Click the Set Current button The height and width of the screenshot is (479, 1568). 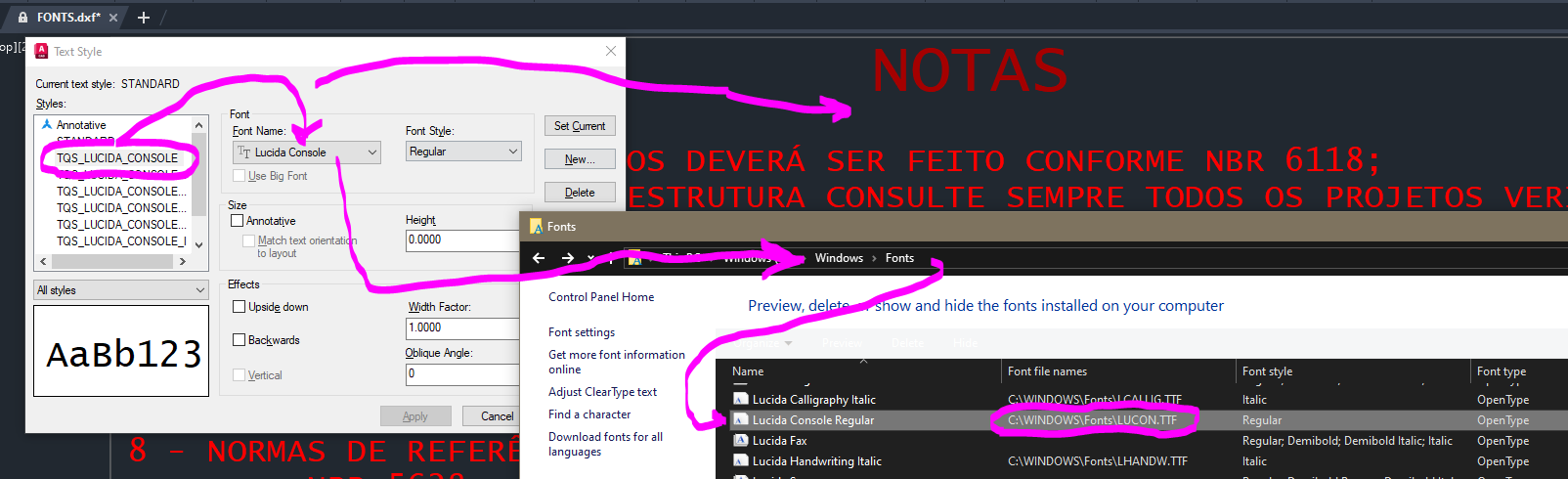(x=580, y=126)
